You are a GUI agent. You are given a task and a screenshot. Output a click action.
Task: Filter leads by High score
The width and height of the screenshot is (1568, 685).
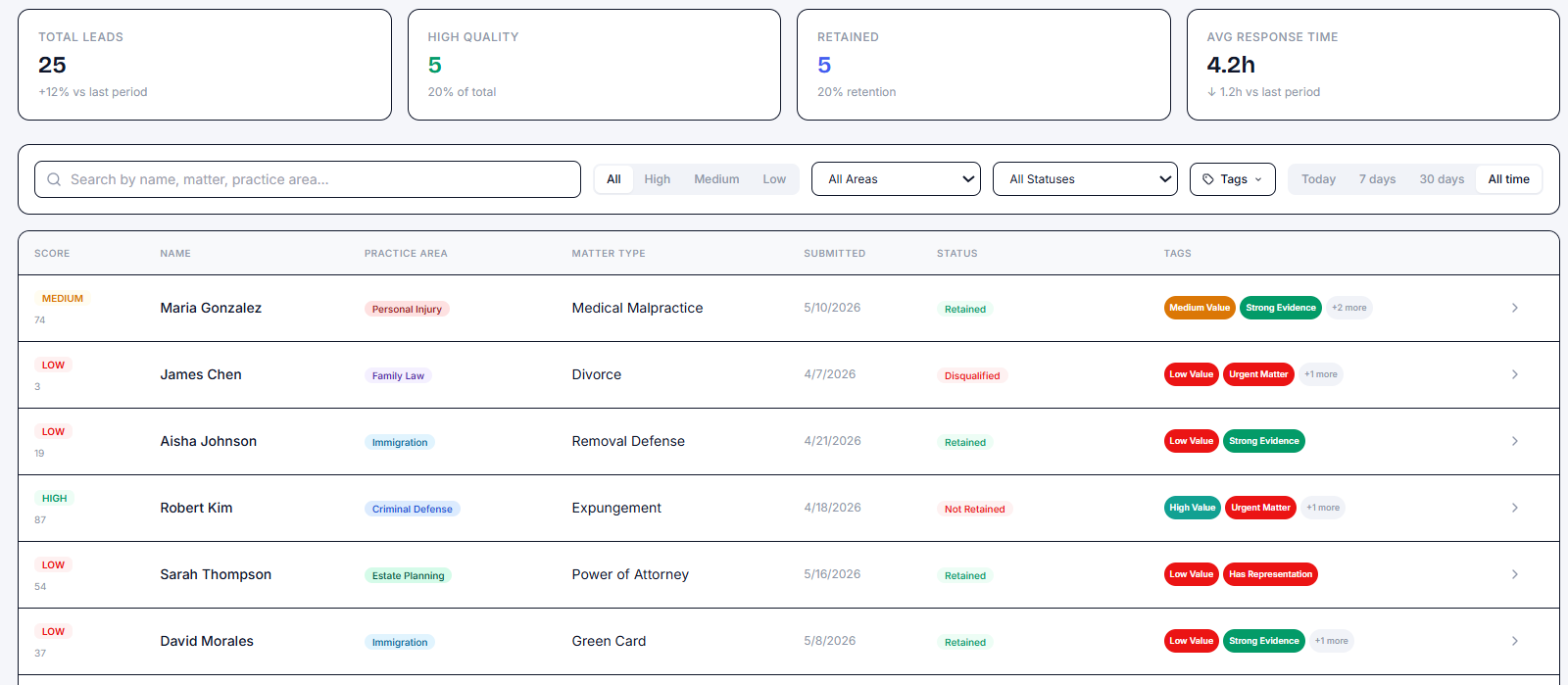[x=658, y=179]
